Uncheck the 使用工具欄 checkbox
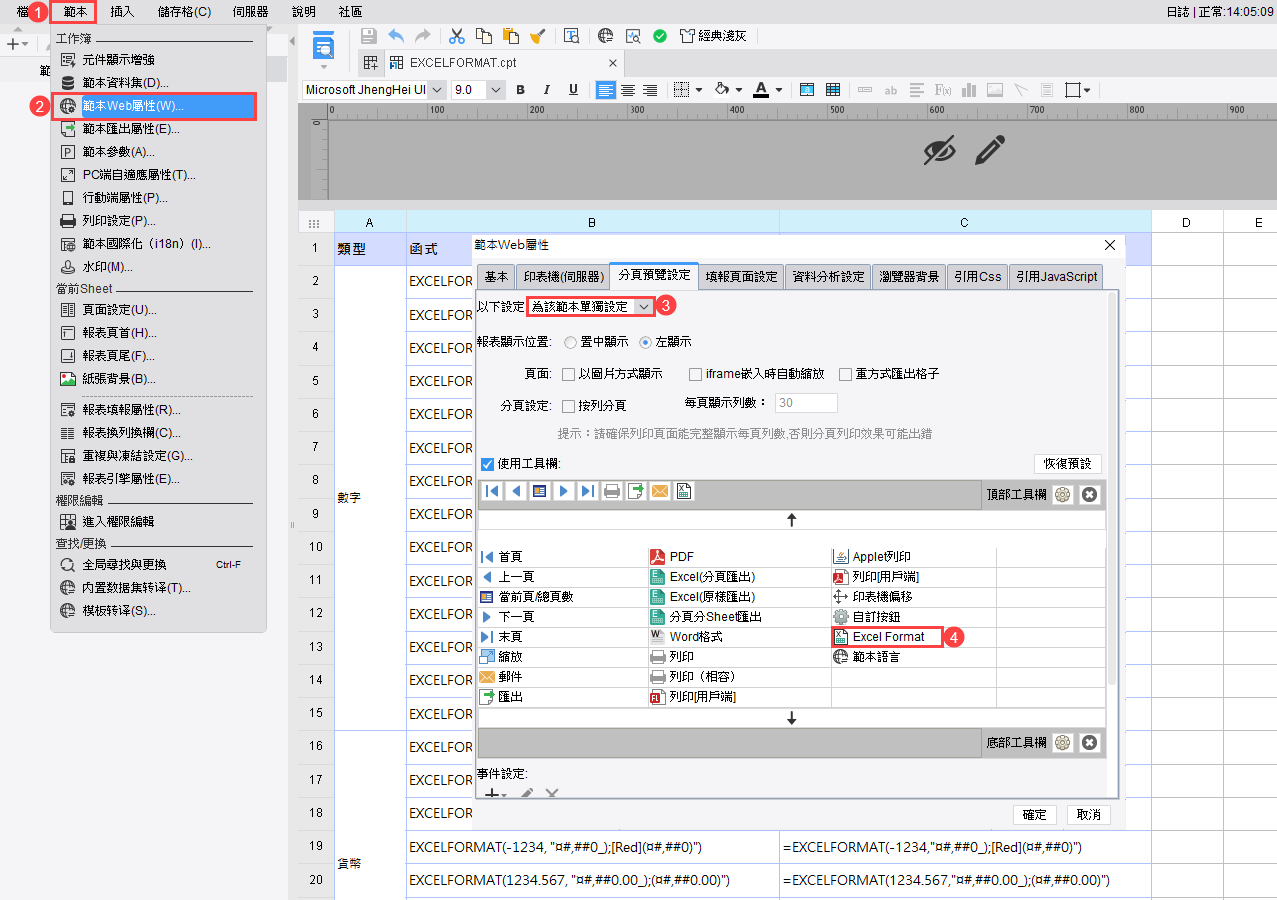Screen dimensions: 1277x900 click(487, 464)
